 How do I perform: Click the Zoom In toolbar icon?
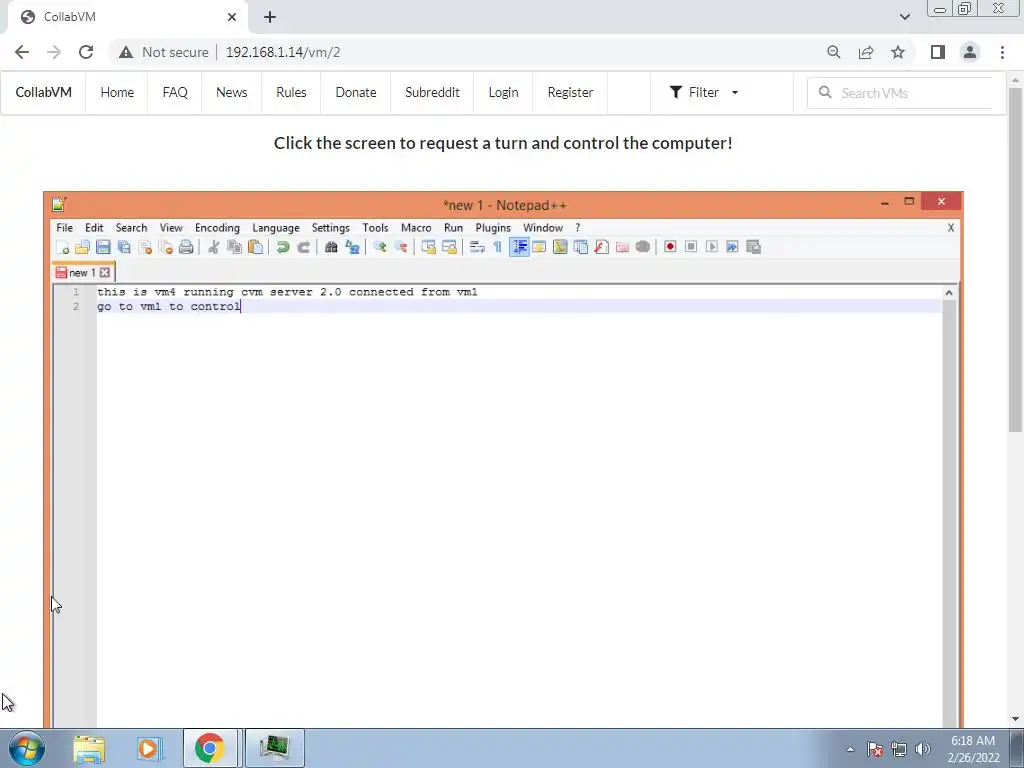pyautogui.click(x=379, y=247)
